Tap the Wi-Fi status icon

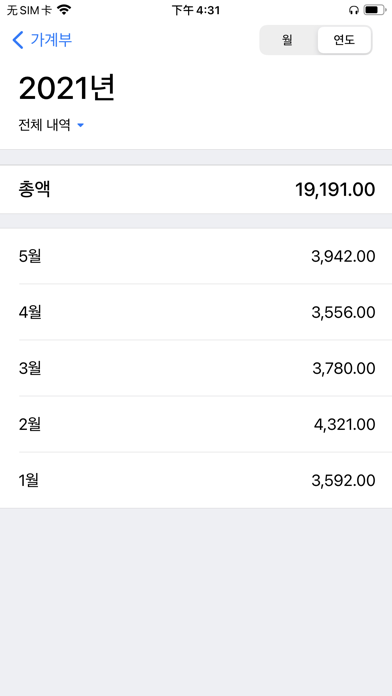click(x=64, y=10)
